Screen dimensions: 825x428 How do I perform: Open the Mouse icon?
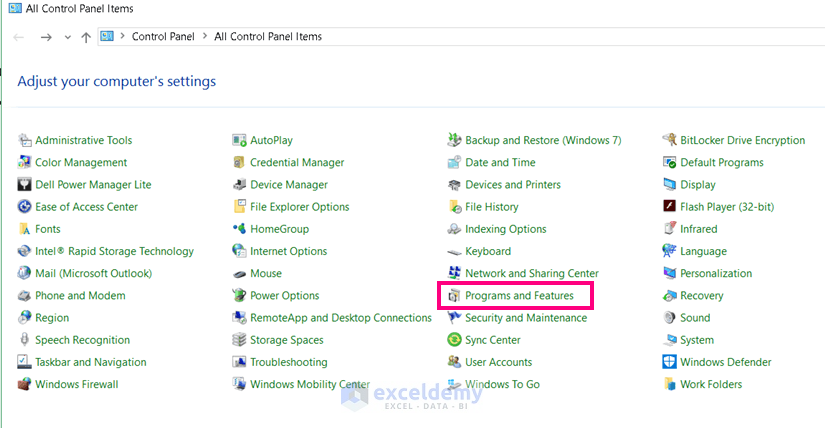point(239,273)
